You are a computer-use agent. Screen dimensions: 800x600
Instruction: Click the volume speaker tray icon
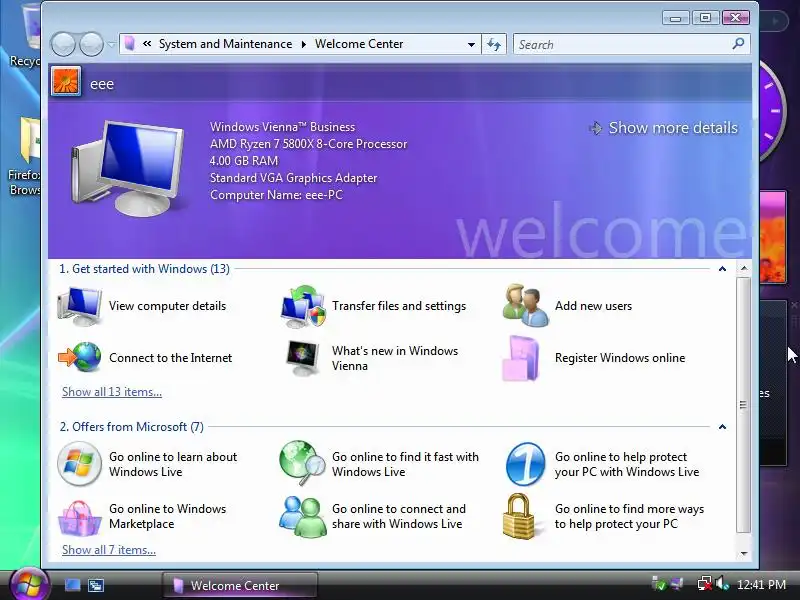722,583
